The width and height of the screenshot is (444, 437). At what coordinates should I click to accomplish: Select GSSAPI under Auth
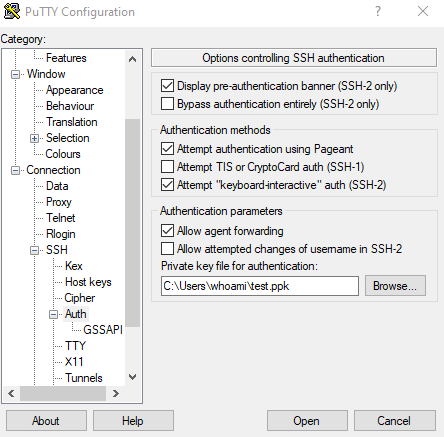pos(103,330)
